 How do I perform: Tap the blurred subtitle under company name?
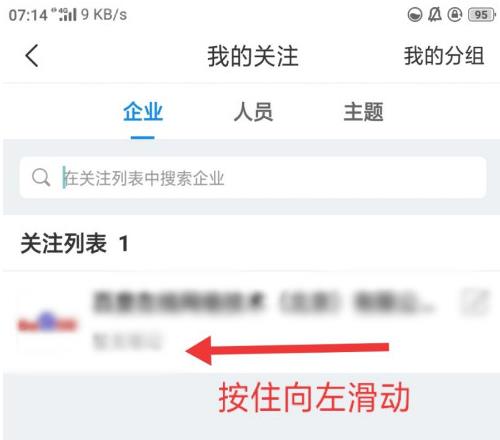(127, 341)
